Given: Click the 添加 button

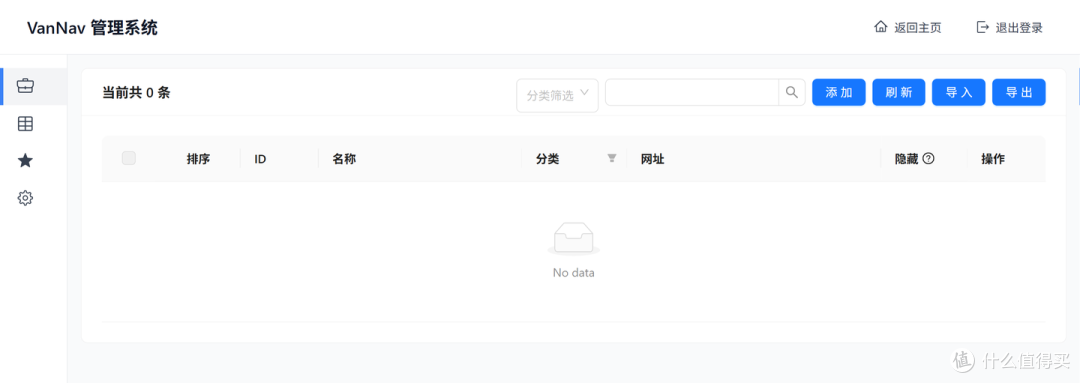Looking at the screenshot, I should [839, 92].
